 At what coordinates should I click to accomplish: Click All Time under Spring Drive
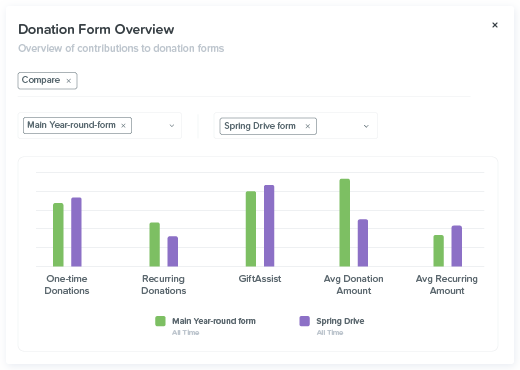330,332
